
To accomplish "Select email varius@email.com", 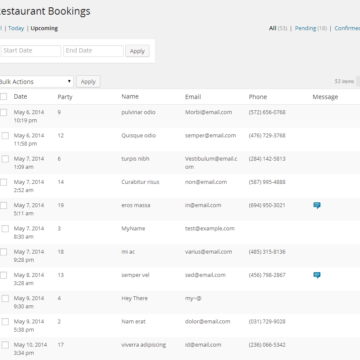I will [x=208, y=252].
